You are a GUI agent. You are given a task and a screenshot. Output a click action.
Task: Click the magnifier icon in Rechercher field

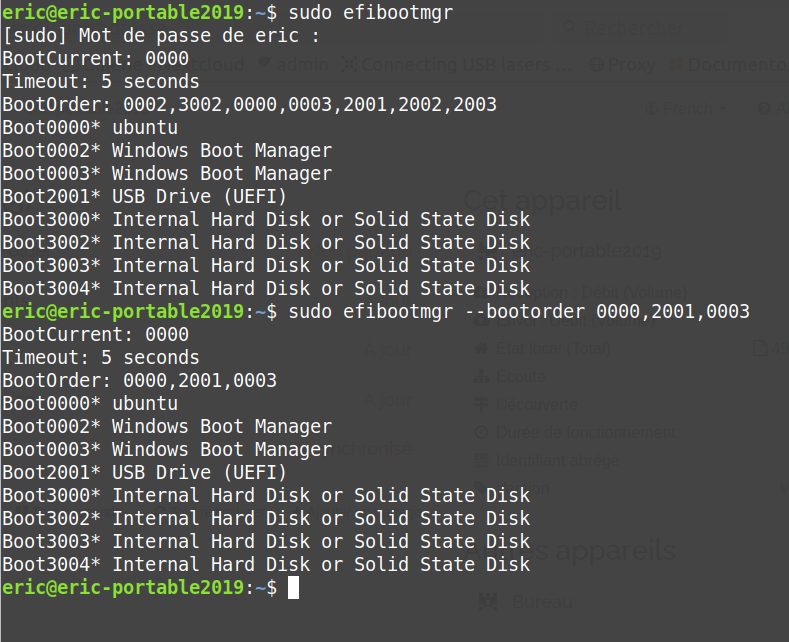(569, 27)
